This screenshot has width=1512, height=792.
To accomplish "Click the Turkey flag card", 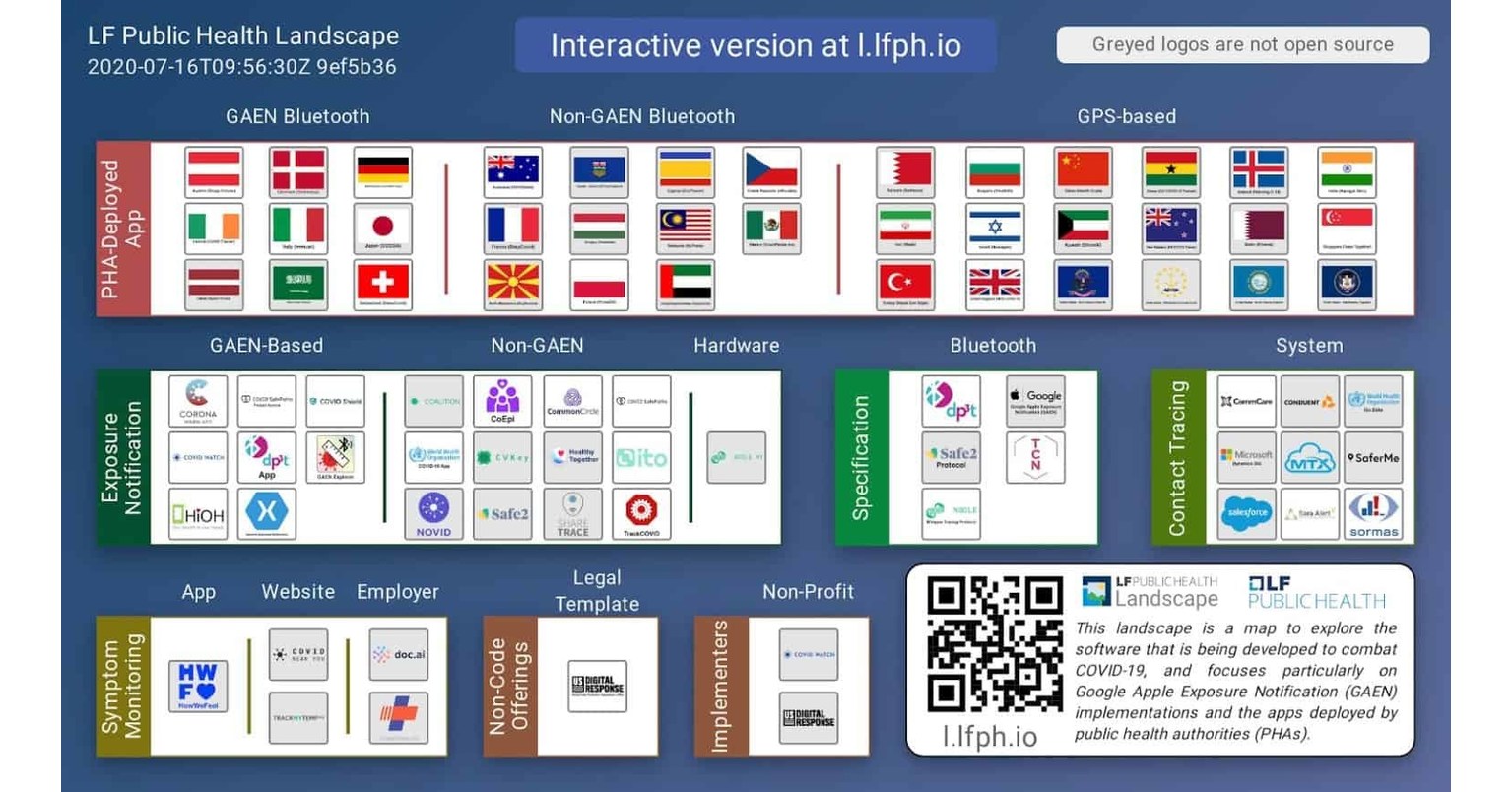I will (905, 285).
